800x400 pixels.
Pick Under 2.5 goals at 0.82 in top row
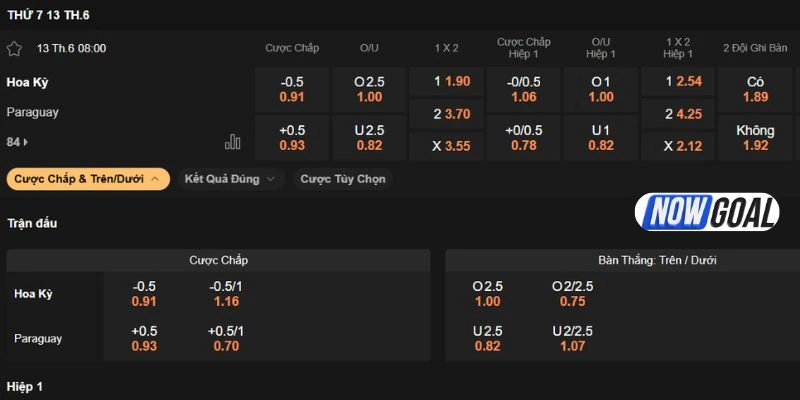coord(369,138)
